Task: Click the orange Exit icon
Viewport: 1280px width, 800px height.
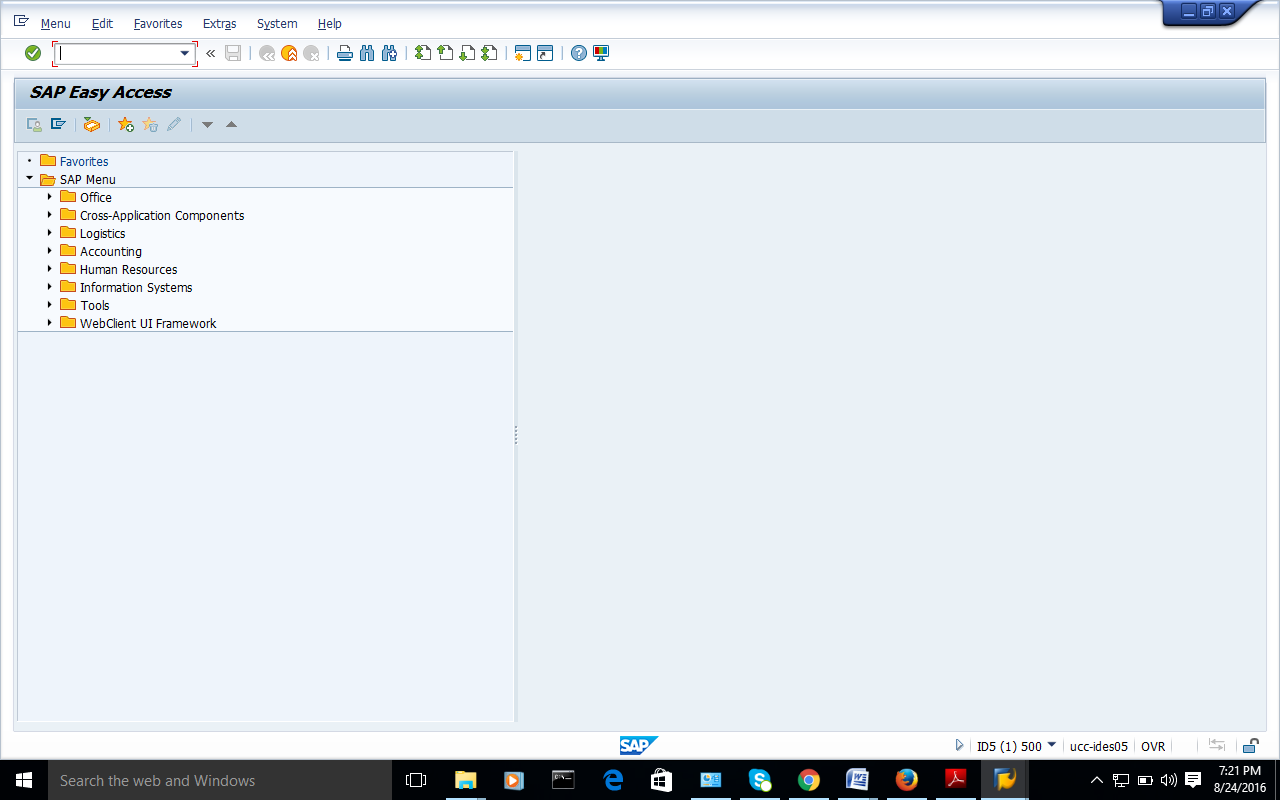Action: coord(289,53)
